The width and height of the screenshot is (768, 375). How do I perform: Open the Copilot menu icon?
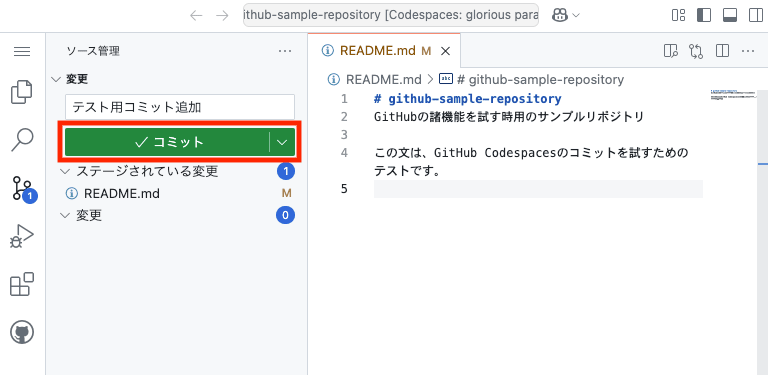[560, 16]
